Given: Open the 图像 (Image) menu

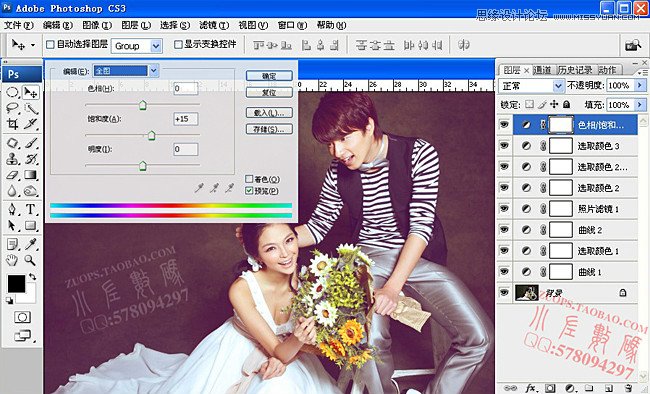Looking at the screenshot, I should [x=97, y=25].
